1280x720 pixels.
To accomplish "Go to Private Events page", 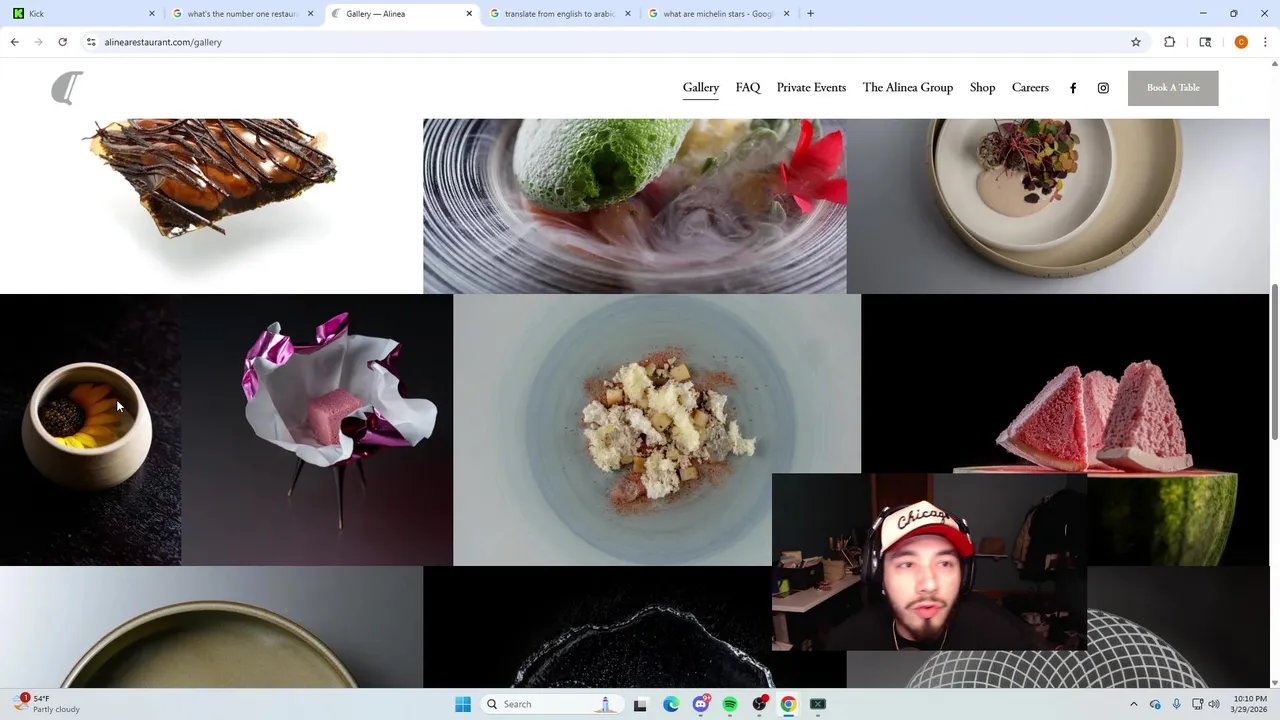I will click(811, 88).
